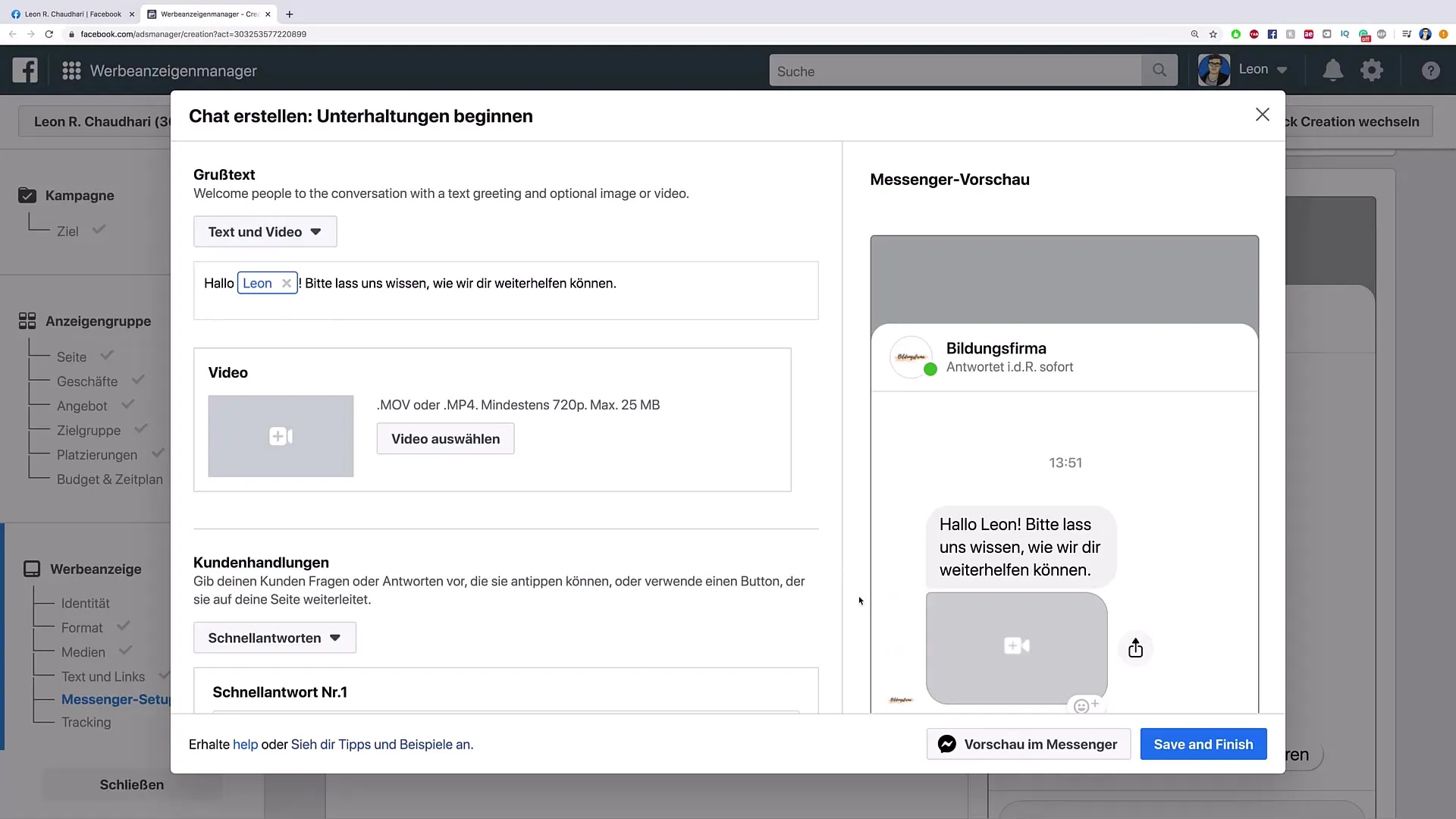
Task: Click the share icon in Messenger preview
Action: tap(1135, 648)
